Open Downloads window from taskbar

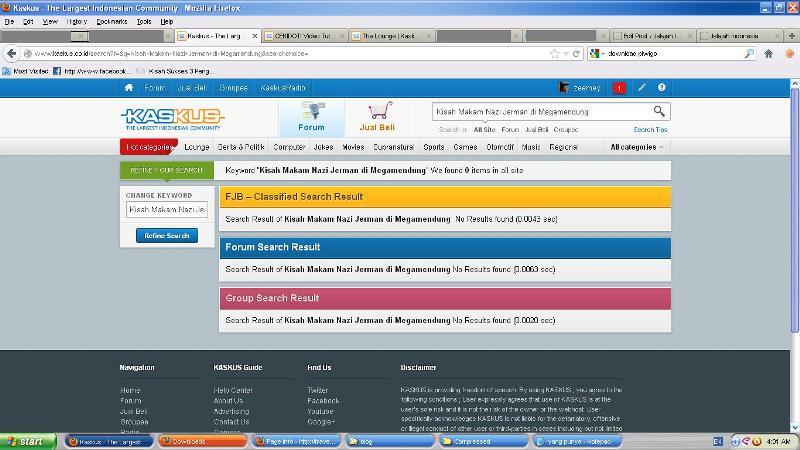[x=202, y=441]
